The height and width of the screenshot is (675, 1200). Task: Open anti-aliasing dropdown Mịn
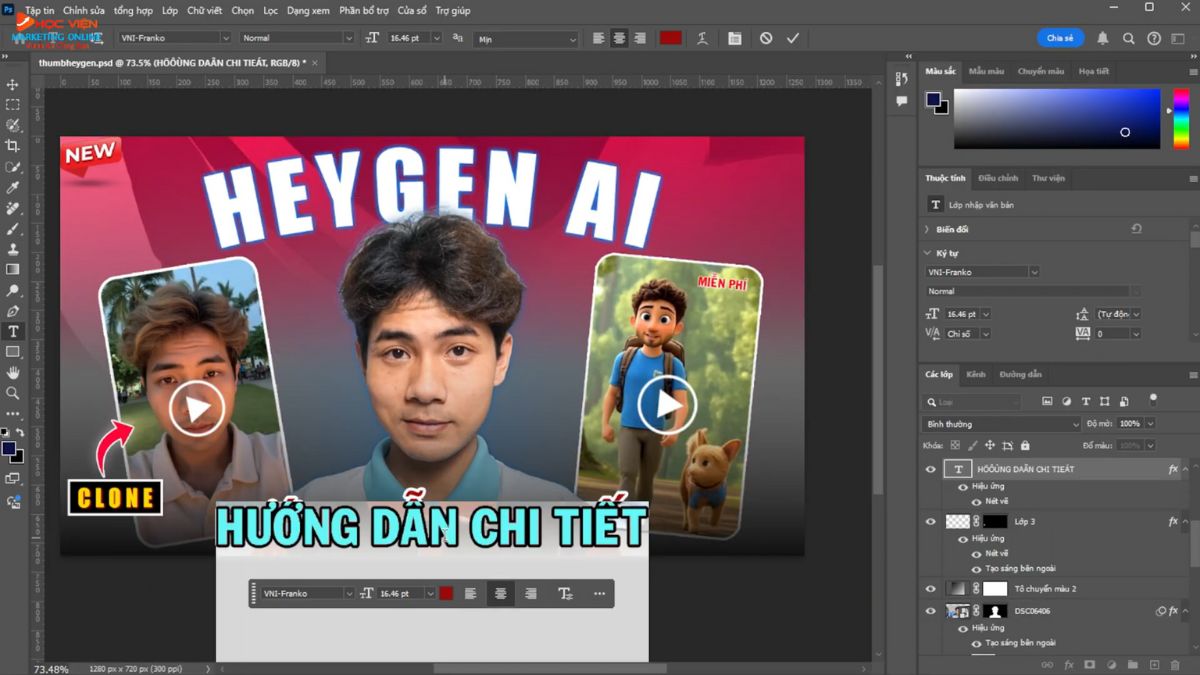coord(527,39)
